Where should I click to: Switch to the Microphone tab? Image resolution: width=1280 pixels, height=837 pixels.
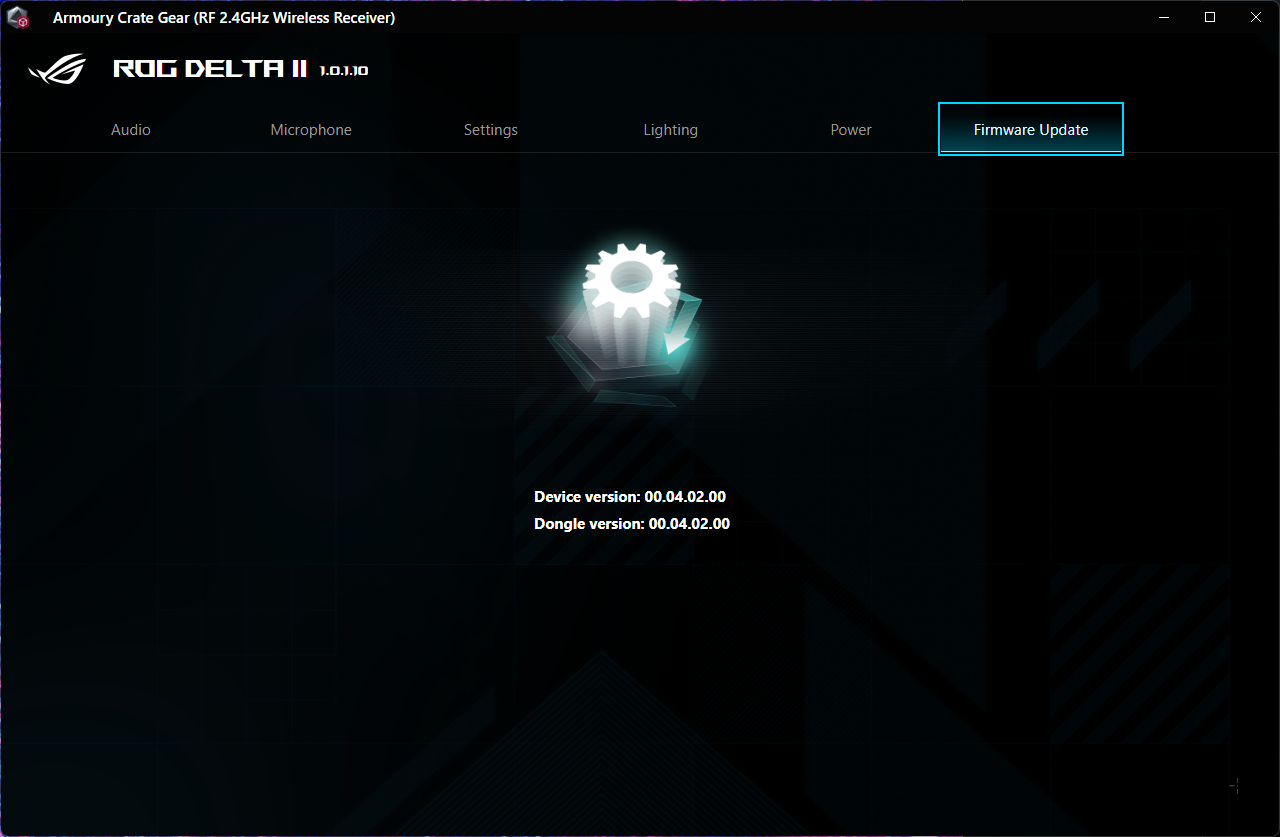pyautogui.click(x=311, y=130)
